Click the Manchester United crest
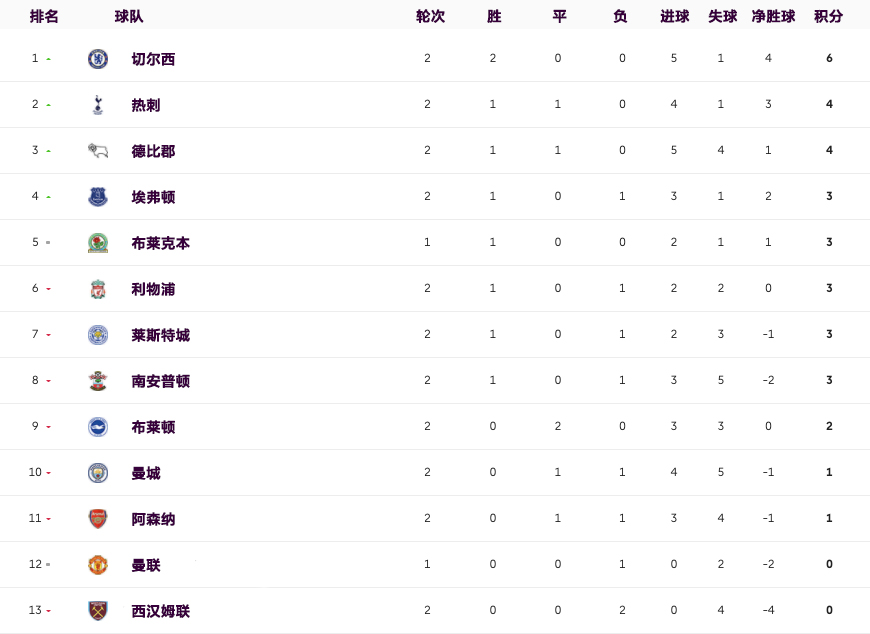The width and height of the screenshot is (870, 634). click(x=98, y=565)
